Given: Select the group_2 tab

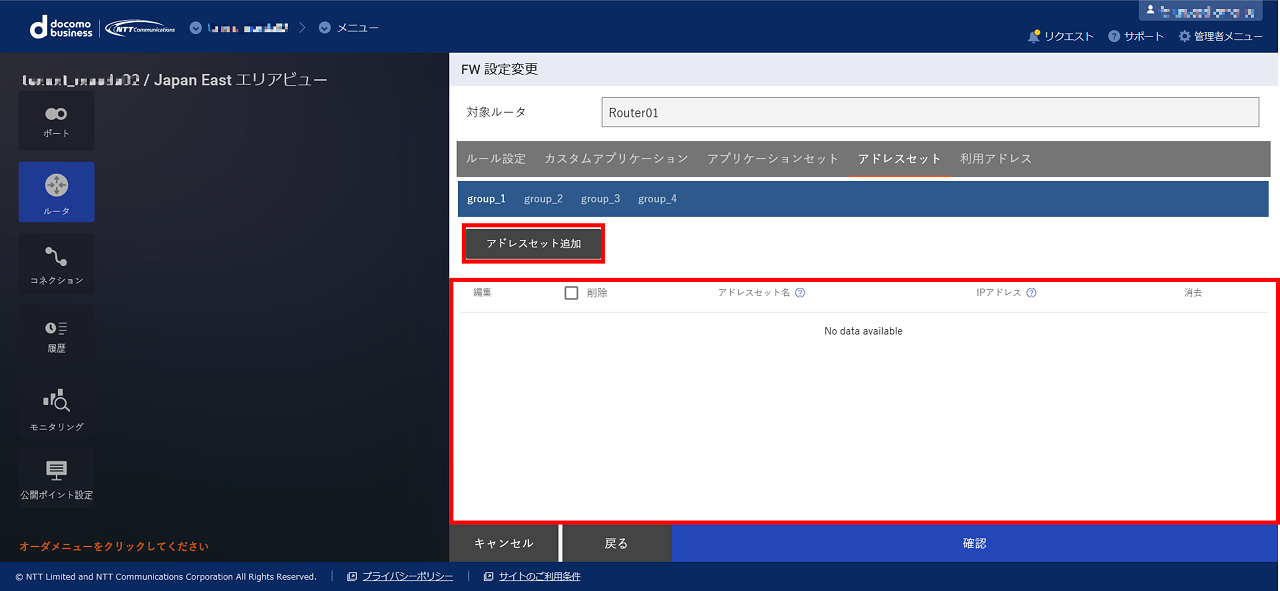Looking at the screenshot, I should [543, 199].
